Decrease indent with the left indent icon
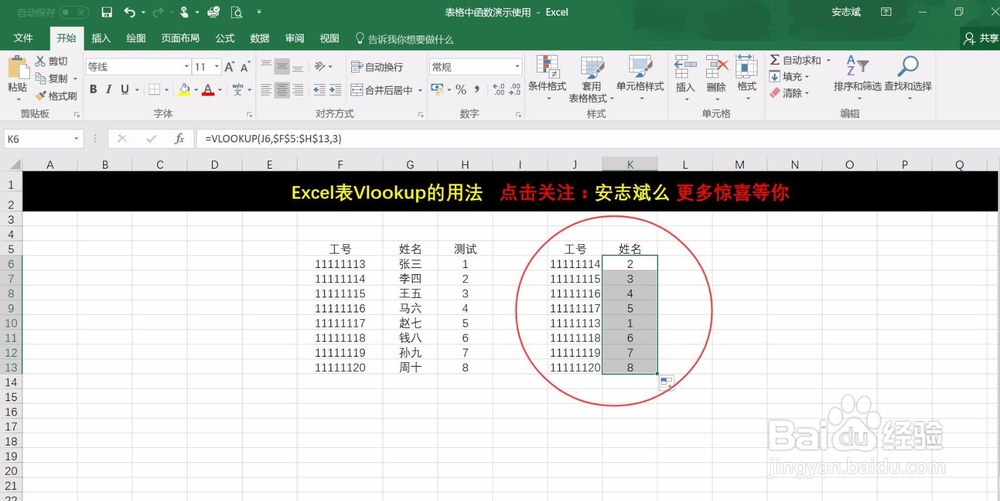 click(320, 90)
